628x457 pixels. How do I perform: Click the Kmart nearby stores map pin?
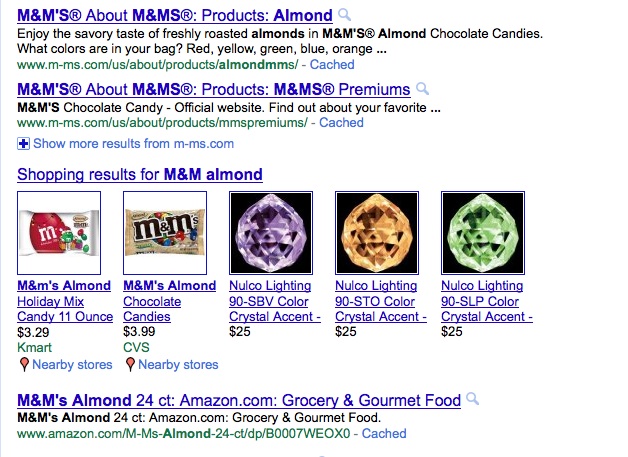tap(23, 364)
